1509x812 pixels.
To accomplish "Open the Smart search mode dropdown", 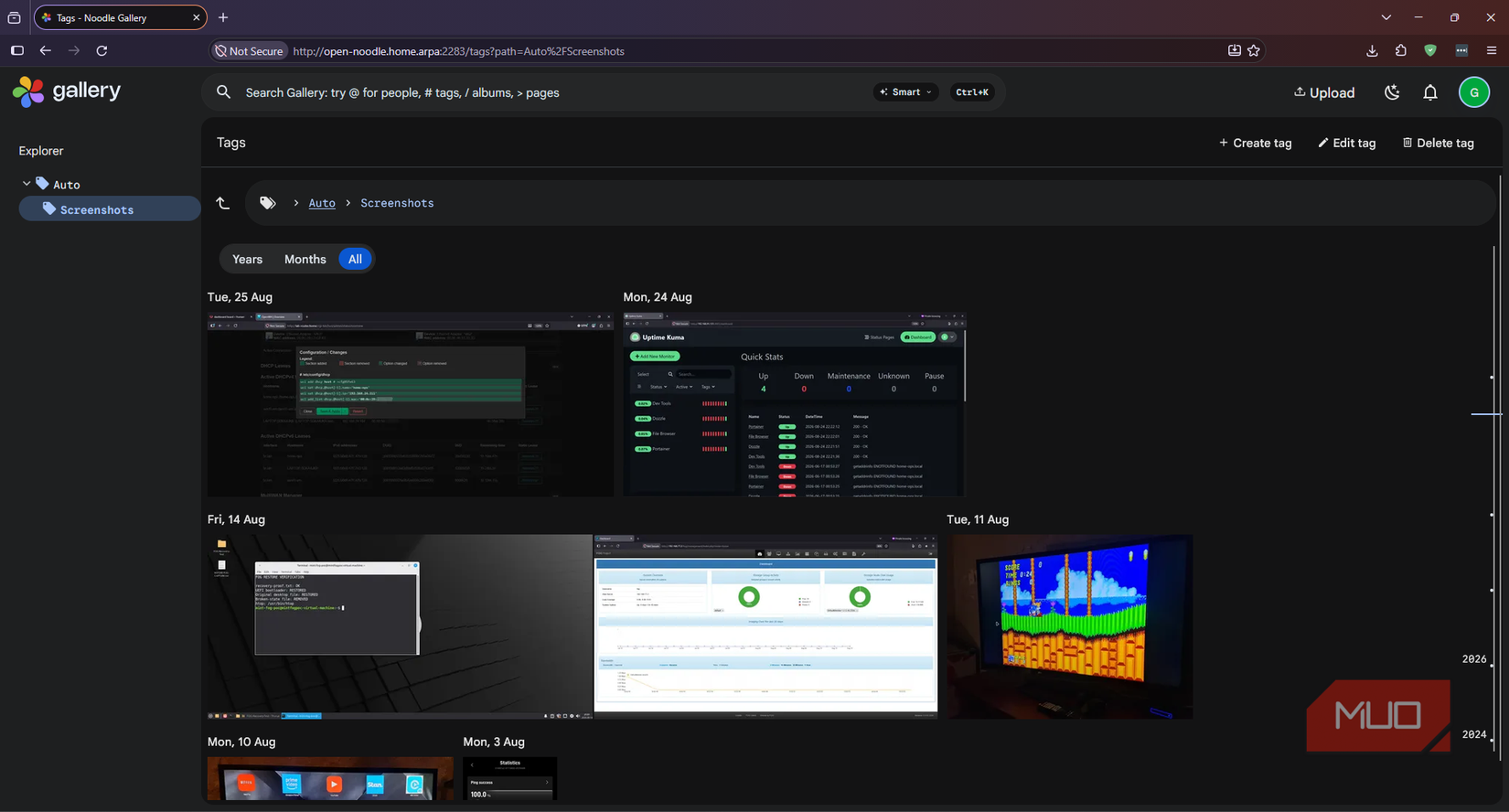I will (905, 92).
